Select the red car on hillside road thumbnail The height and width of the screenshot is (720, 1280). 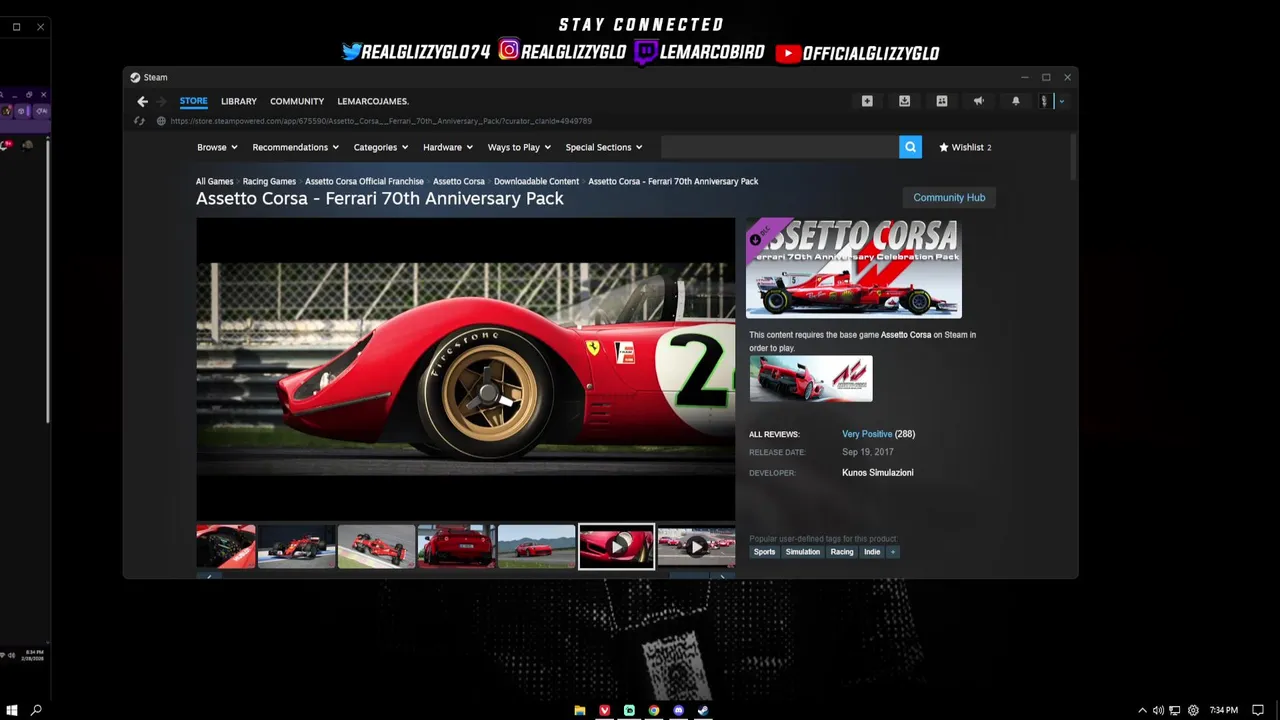[536, 547]
